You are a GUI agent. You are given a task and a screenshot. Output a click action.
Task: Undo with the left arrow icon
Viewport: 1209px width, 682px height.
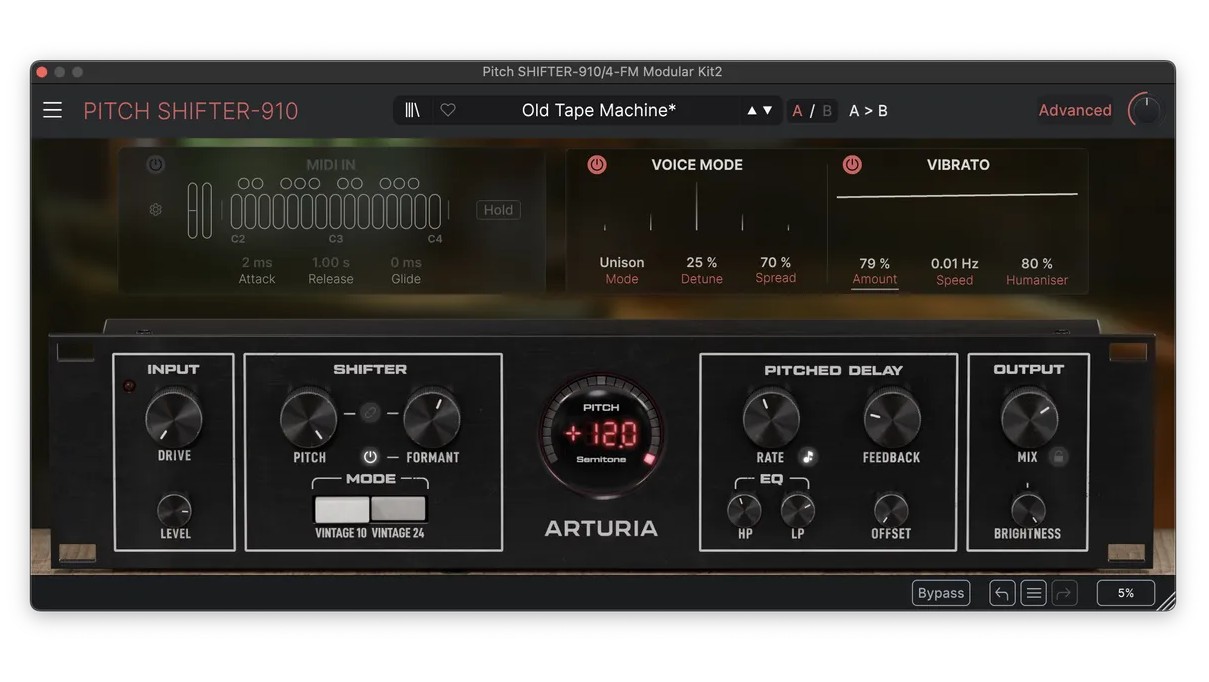(x=1002, y=593)
